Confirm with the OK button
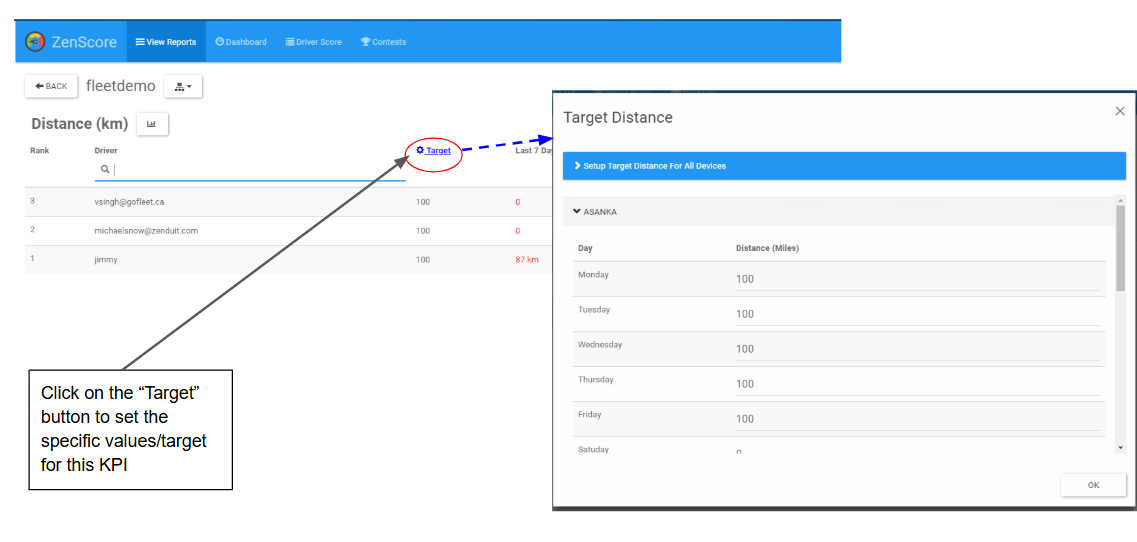The image size is (1137, 542). click(x=1093, y=485)
